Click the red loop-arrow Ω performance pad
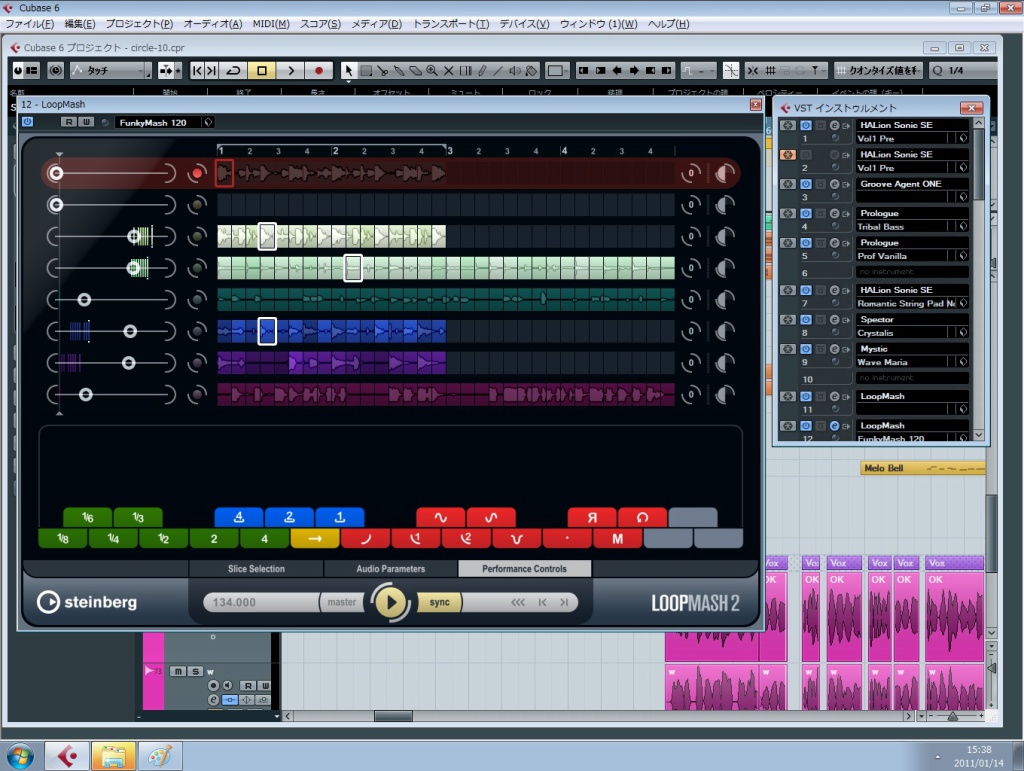Screen dimensions: 1024x771 point(643,517)
